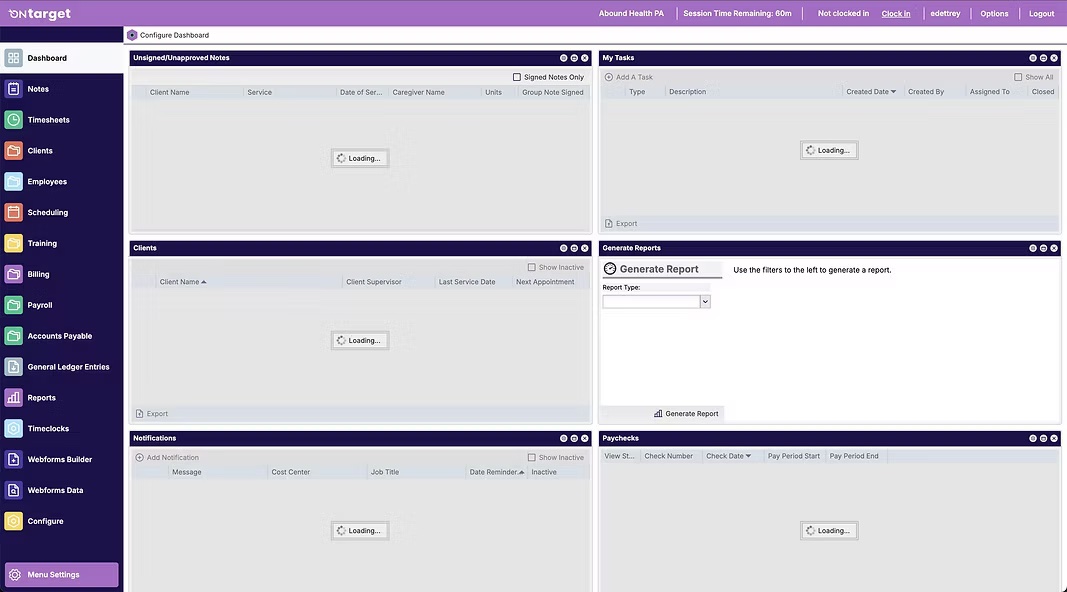Toggle Show All in My Tasks

click(1018, 77)
